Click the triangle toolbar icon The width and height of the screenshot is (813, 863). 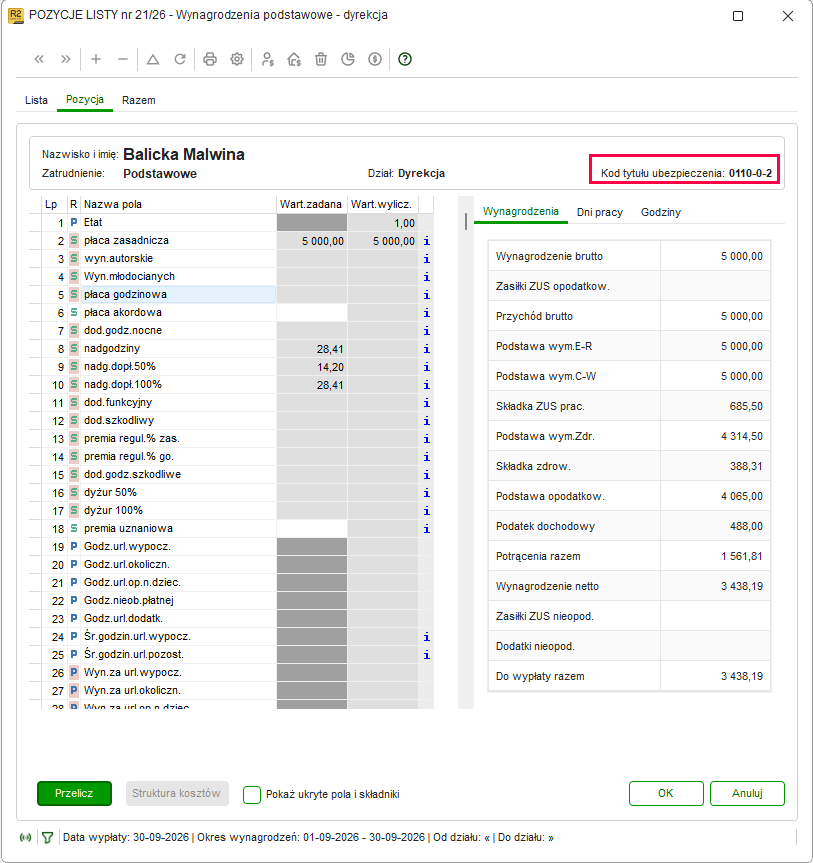tap(153, 59)
